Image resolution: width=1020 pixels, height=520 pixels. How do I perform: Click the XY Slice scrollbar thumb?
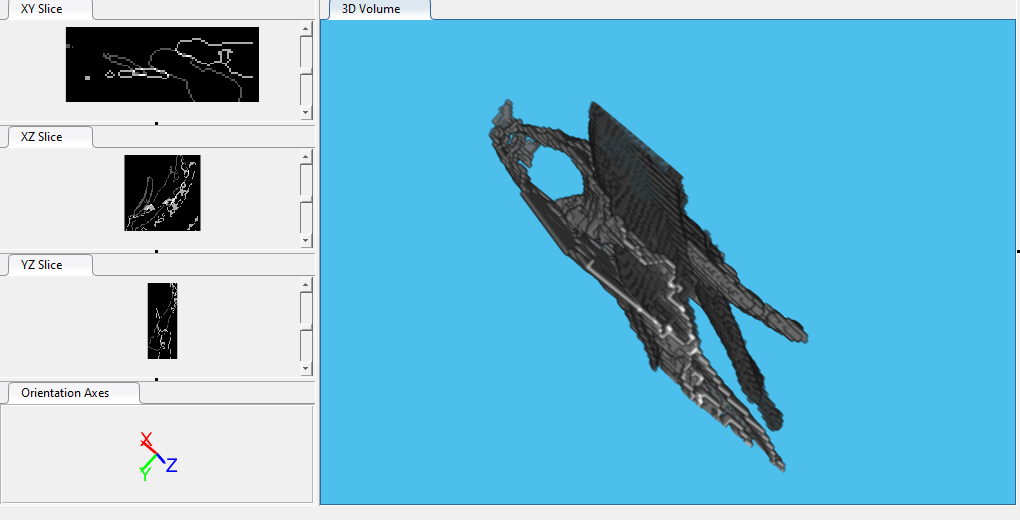pyautogui.click(x=306, y=70)
